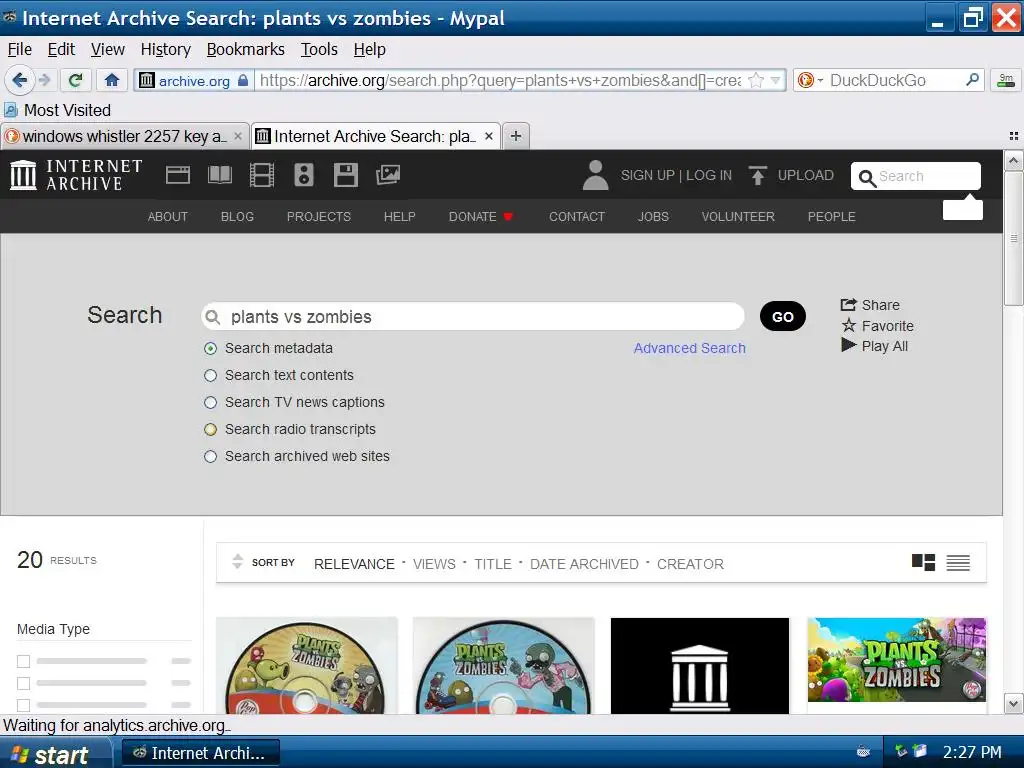This screenshot has height=768, width=1024.
Task: Switch to tile view of results
Action: [x=923, y=562]
